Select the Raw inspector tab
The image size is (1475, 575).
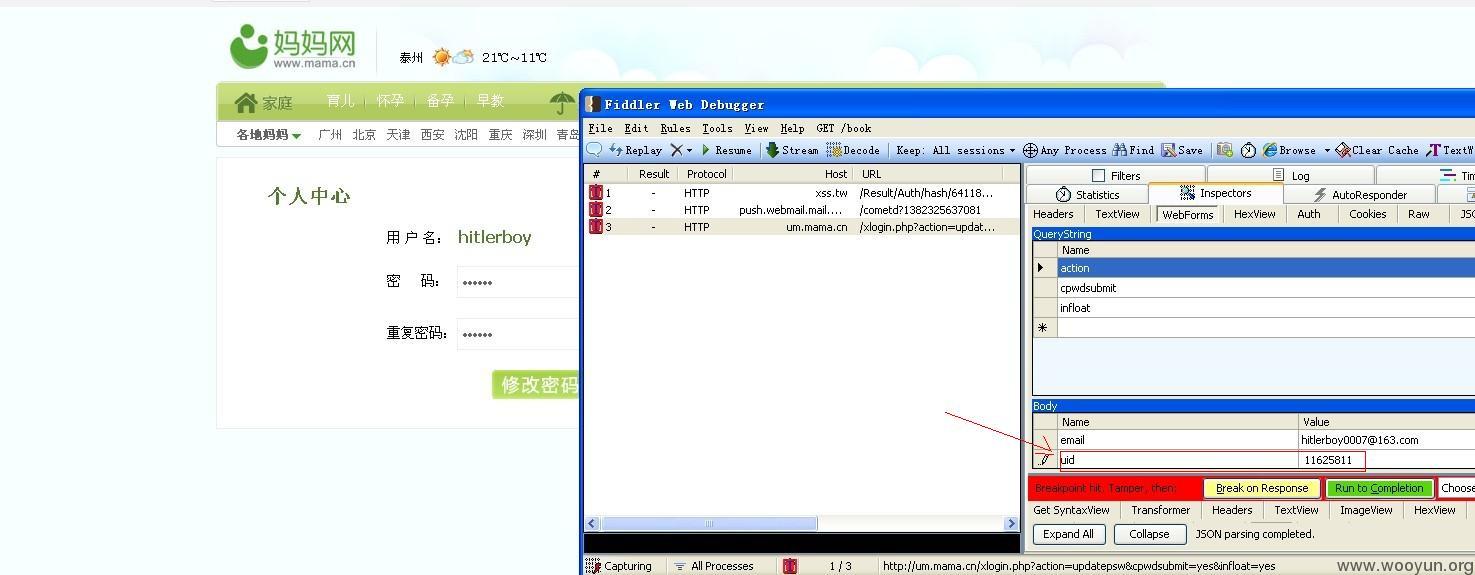1419,214
